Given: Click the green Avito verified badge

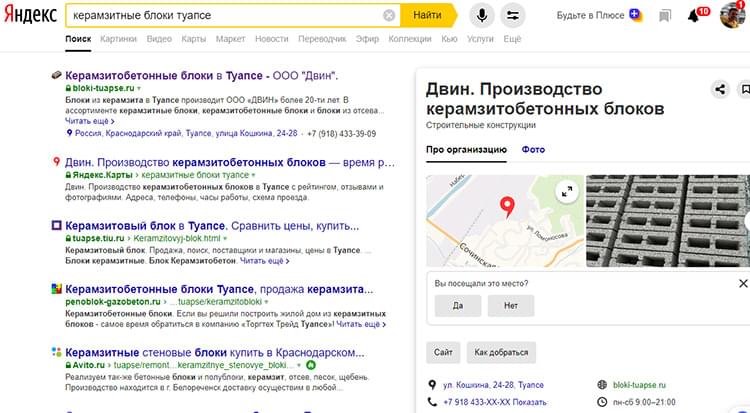Looking at the screenshot, I should click(310, 365).
